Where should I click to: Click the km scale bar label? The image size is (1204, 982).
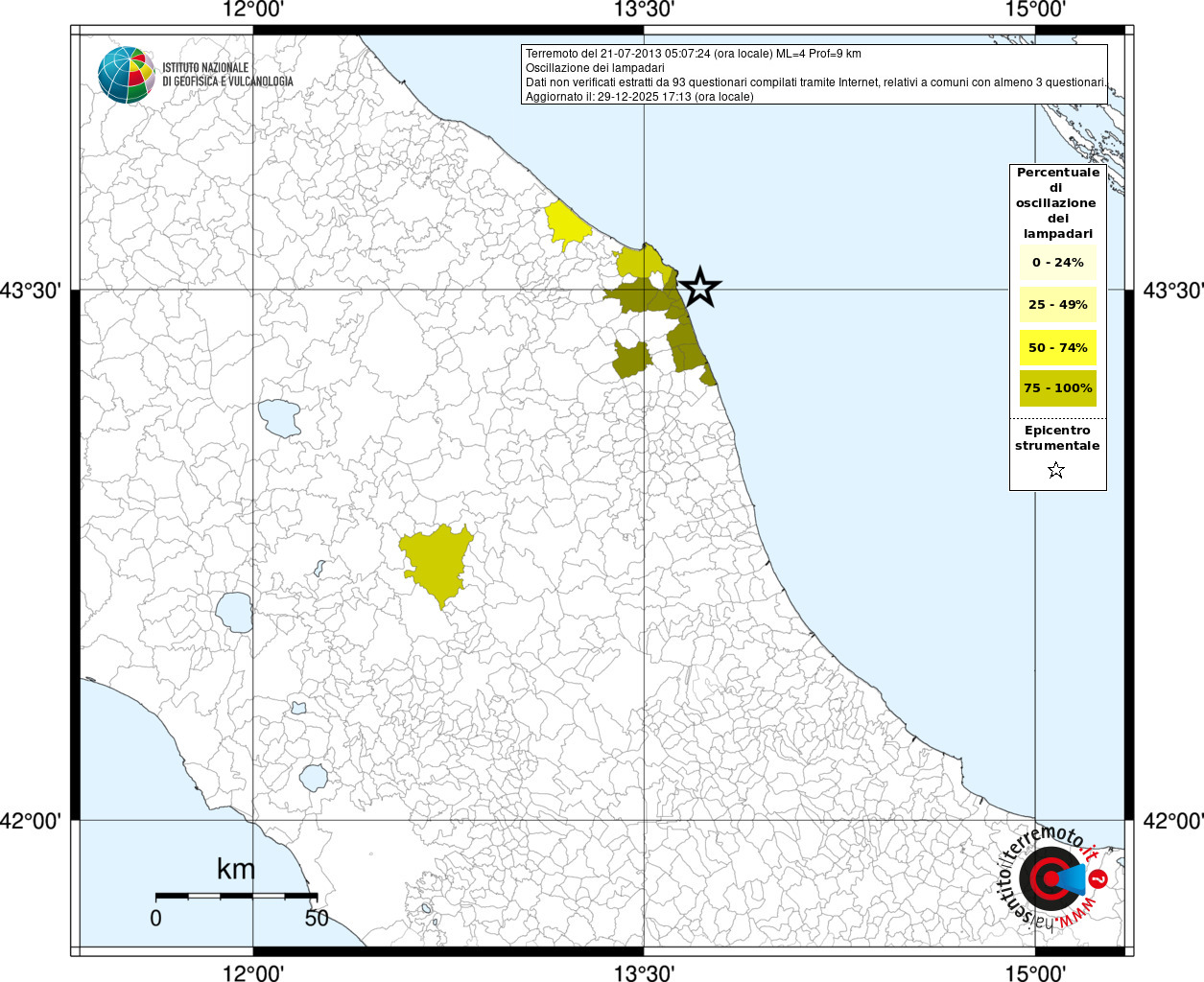pyautogui.click(x=235, y=869)
